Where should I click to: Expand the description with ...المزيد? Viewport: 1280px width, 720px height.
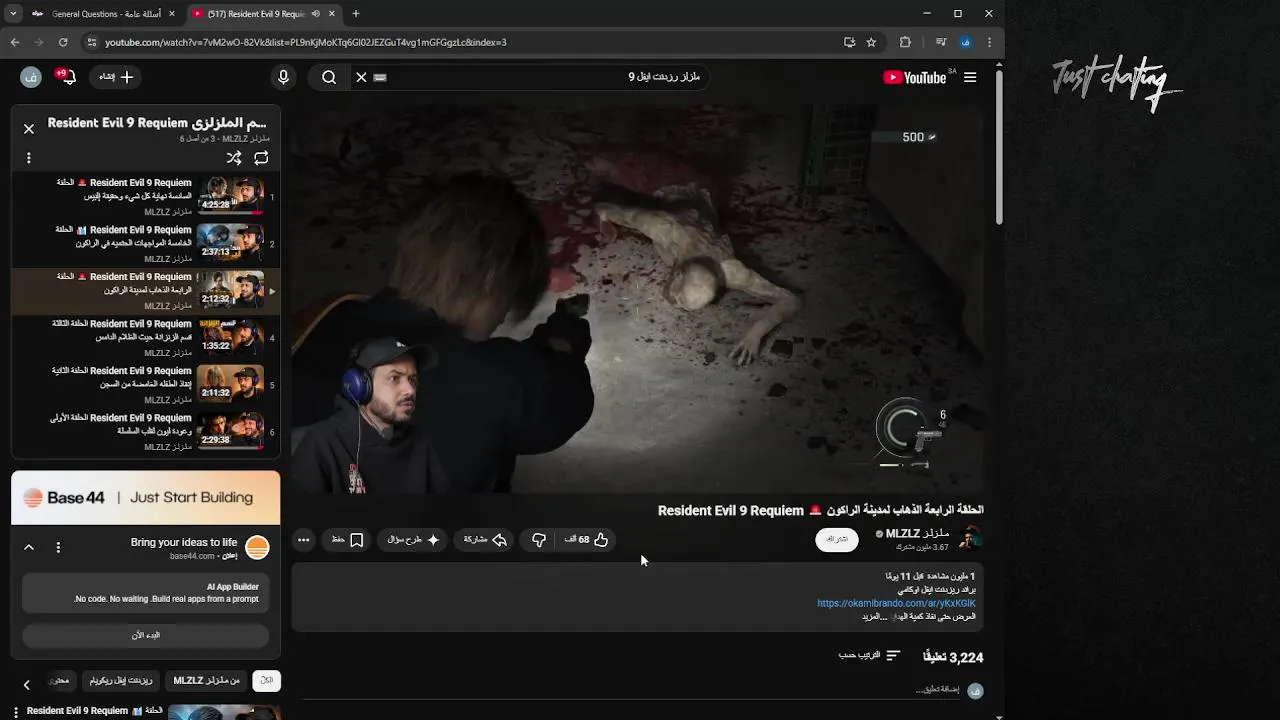(x=875, y=617)
